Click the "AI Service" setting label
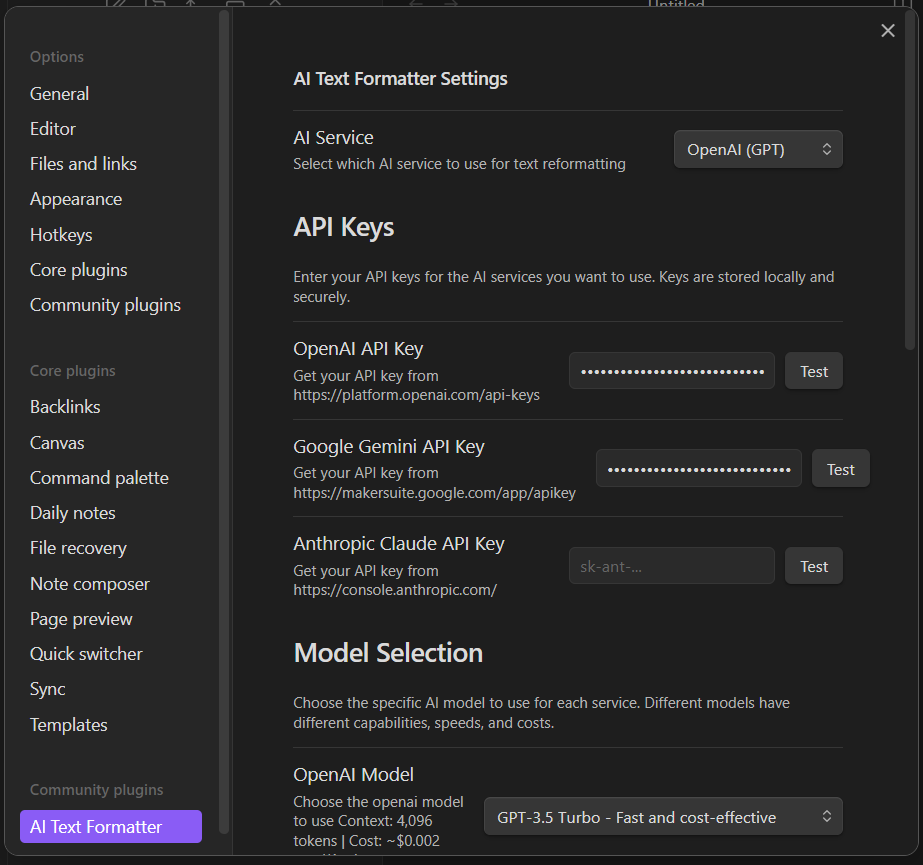Screen dimensions: 923x865 (333, 138)
